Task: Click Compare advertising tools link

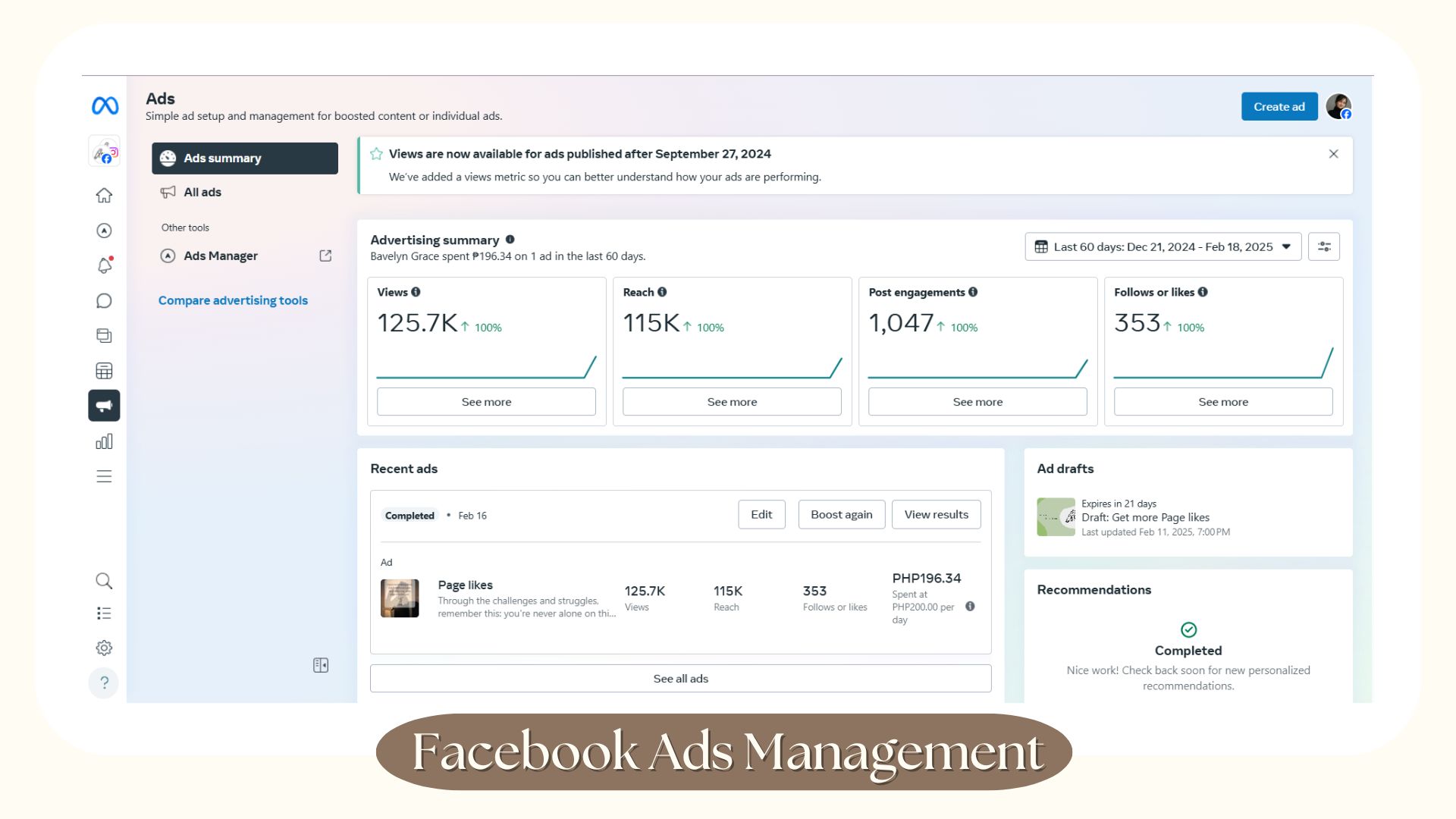Action: pyautogui.click(x=233, y=300)
